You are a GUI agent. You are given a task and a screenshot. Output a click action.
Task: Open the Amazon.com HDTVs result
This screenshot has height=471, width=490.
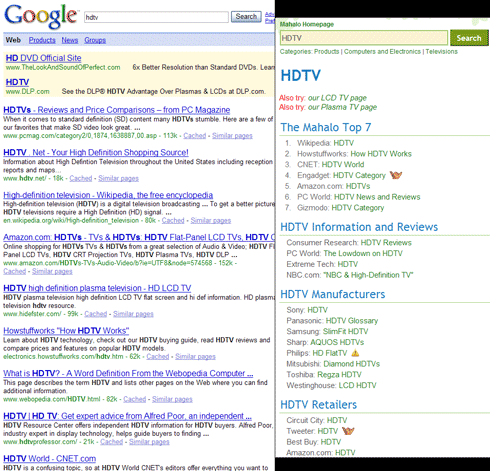pyautogui.click(x=139, y=237)
